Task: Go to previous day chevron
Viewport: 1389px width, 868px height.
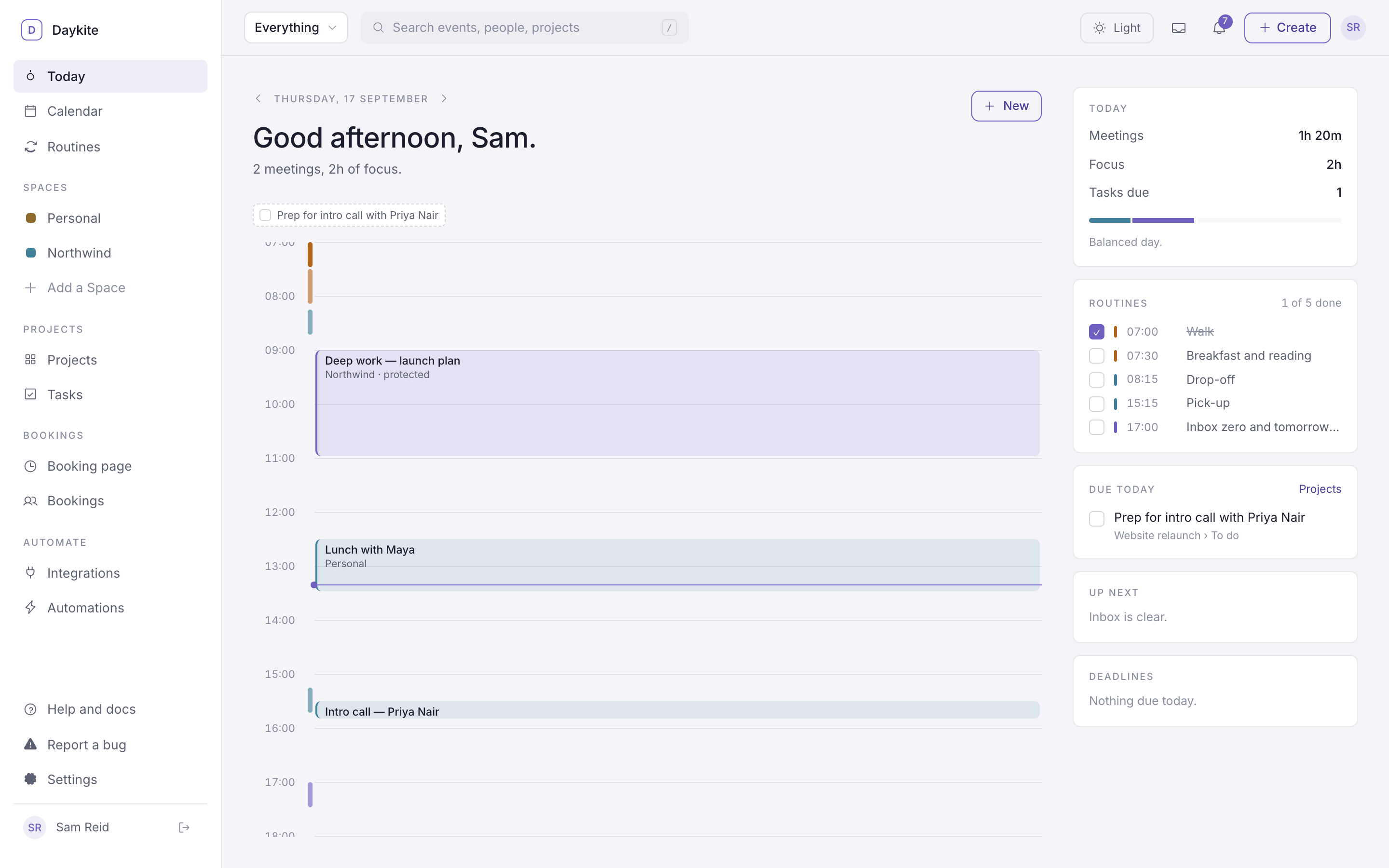Action: coord(259,99)
